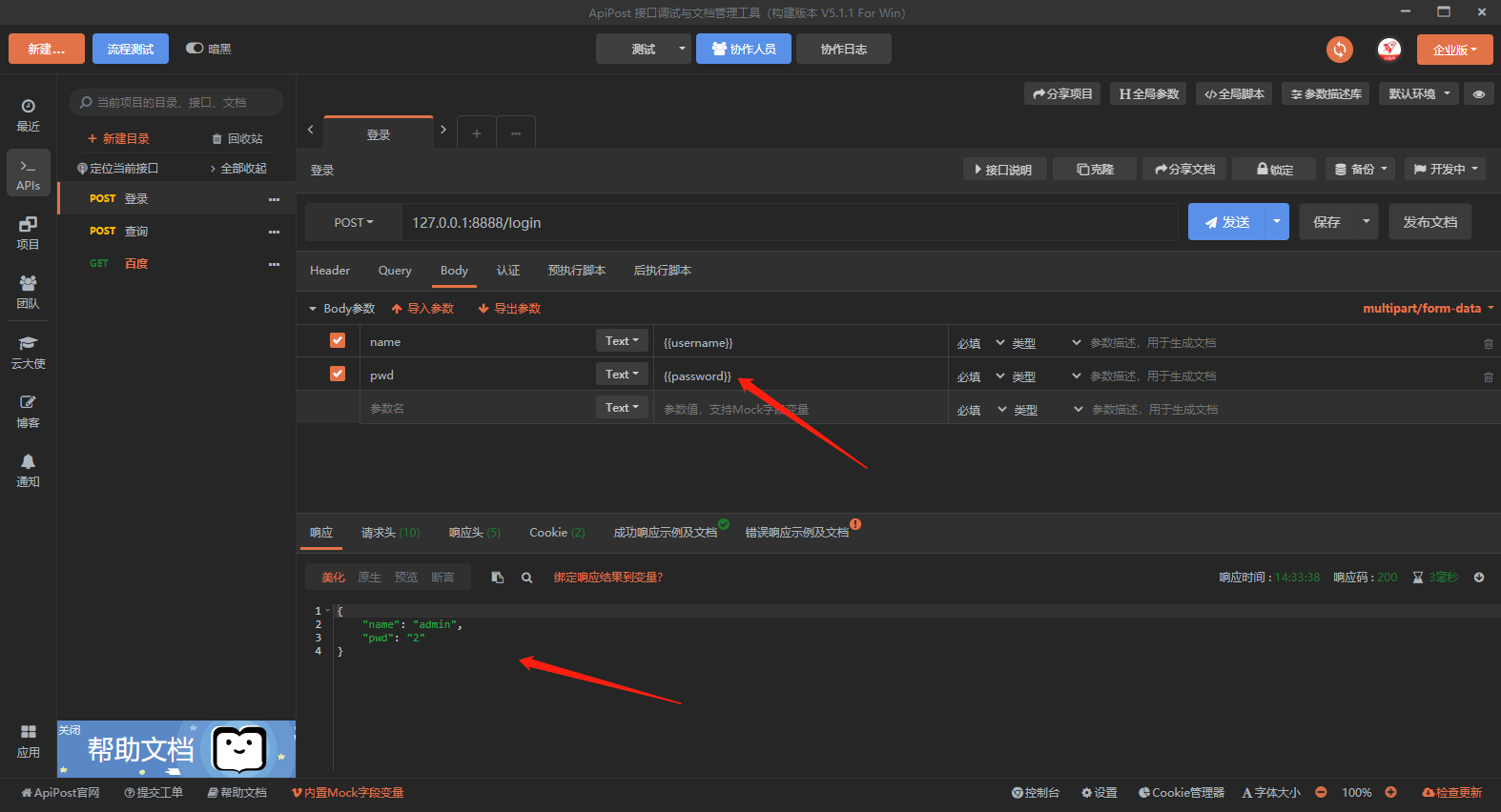Screen dimensions: 1501x812
Task: Click the blue 发送 send button
Action: (x=1226, y=221)
